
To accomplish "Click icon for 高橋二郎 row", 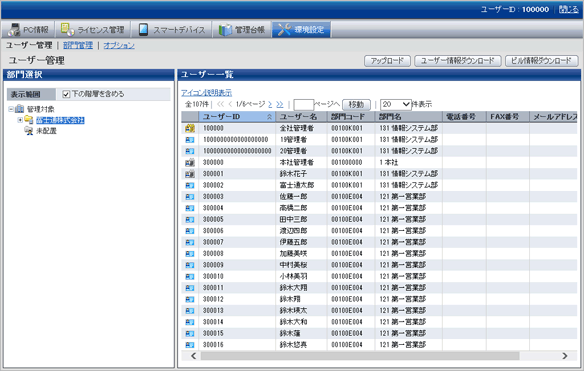I will pos(190,208).
